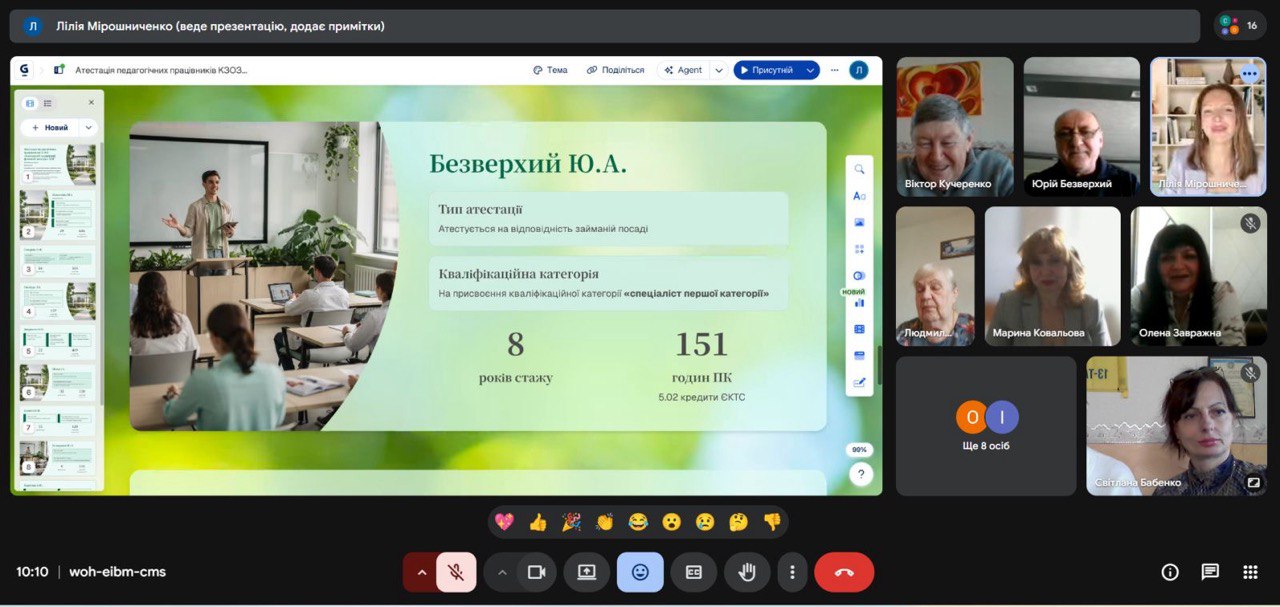Expand camera video settings arrow
Viewport: 1280px width, 607px height.
tap(502, 572)
